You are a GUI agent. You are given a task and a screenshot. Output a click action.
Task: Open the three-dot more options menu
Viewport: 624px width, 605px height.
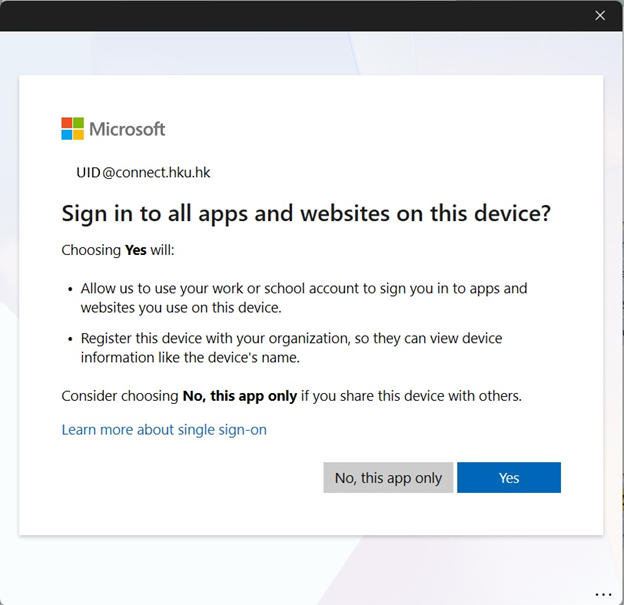603,595
